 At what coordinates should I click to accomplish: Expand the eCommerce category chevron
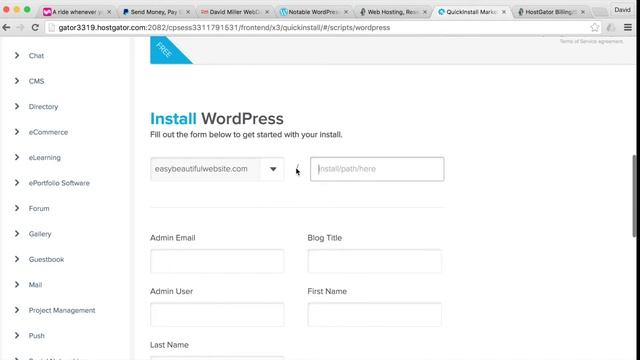click(x=17, y=131)
